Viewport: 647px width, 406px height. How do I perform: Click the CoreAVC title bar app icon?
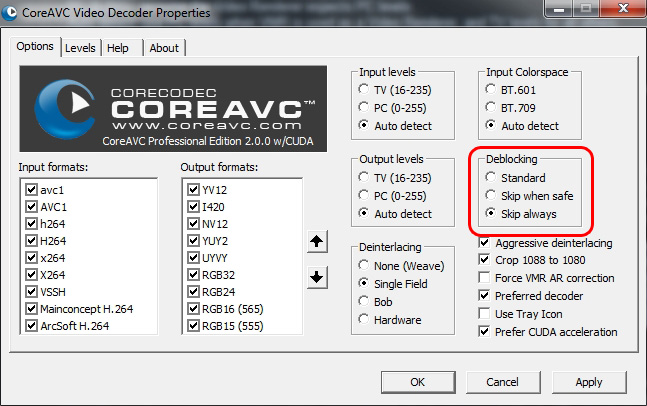click(x=9, y=13)
